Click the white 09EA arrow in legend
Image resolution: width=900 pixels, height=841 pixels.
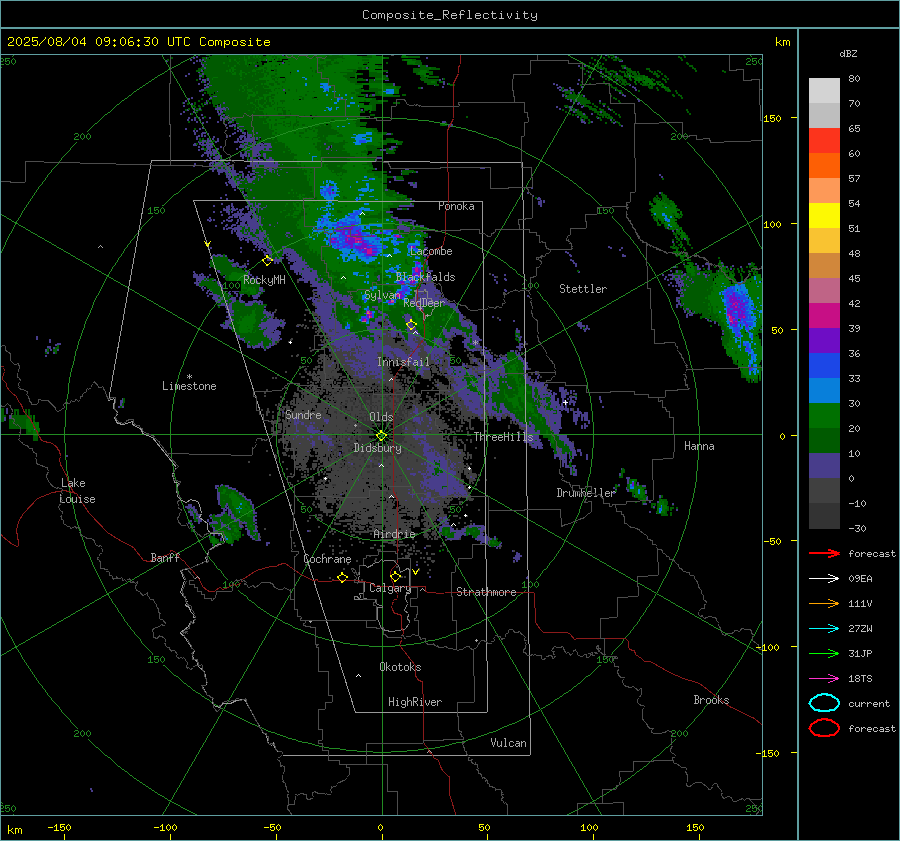(824, 579)
